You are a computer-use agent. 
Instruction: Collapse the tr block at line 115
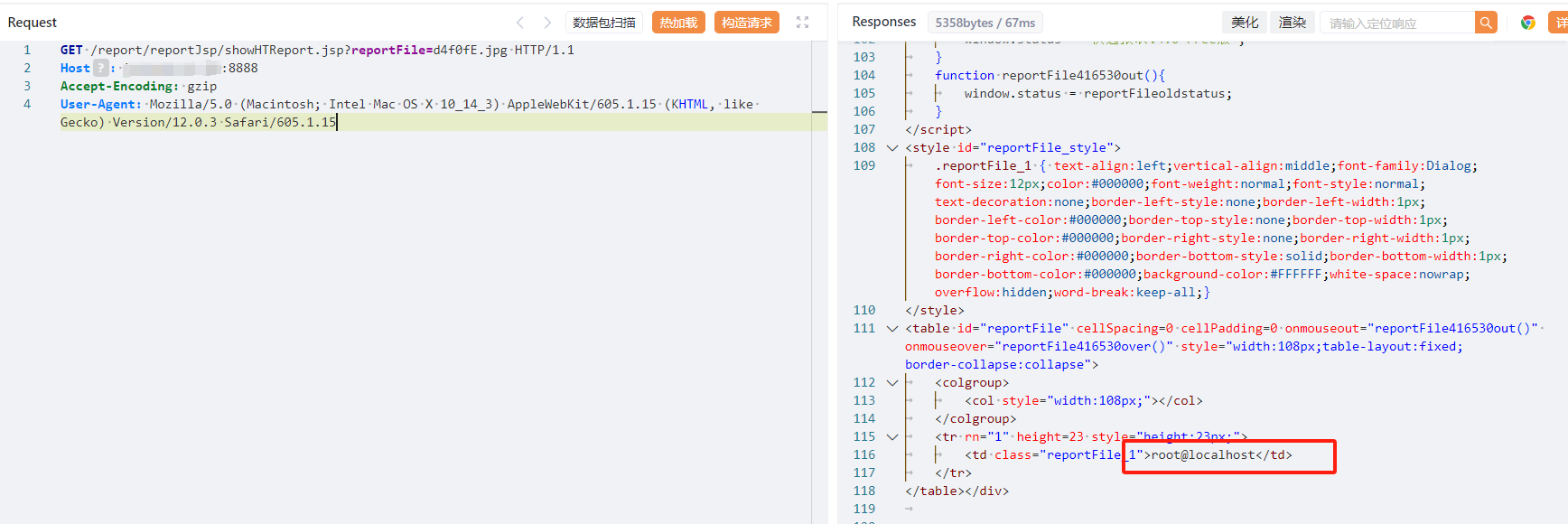892,437
